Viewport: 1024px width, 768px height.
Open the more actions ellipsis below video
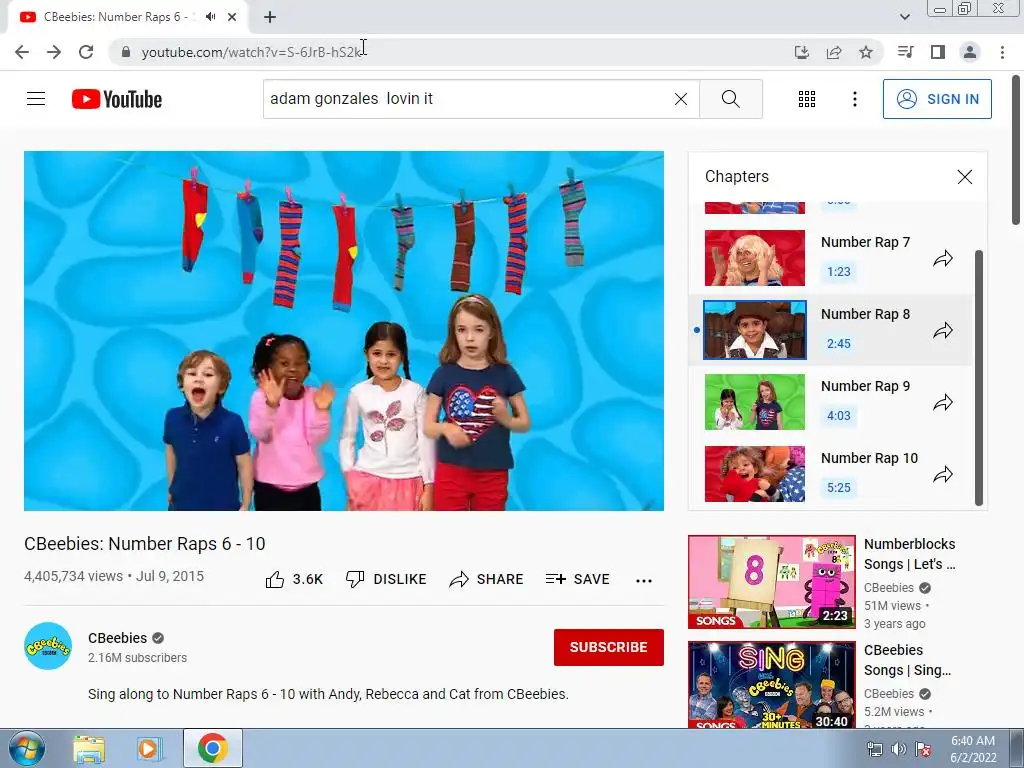644,580
